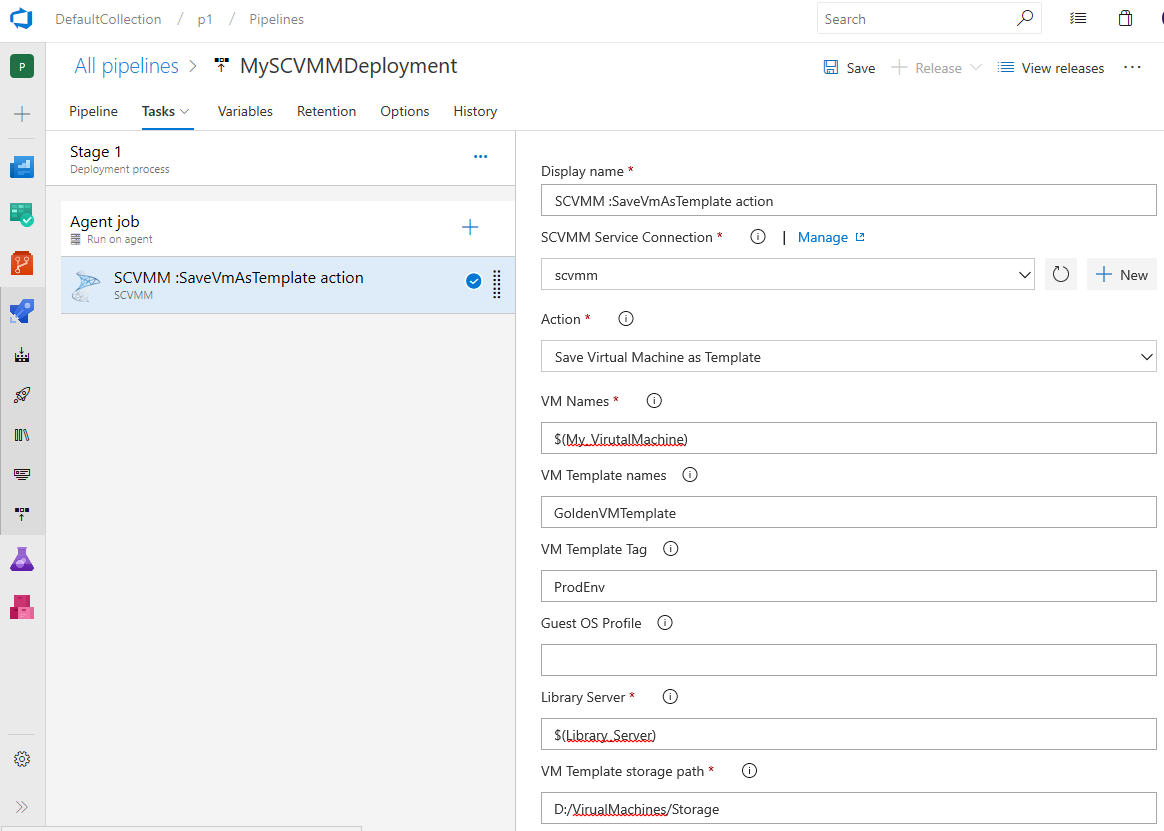Open the flask Test icon in sidebar

pos(22,559)
